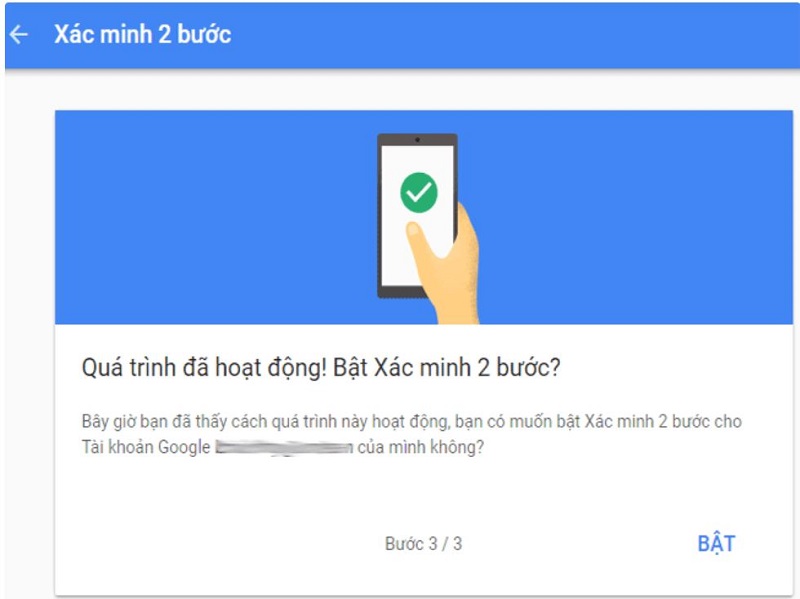The image size is (800, 599).
Task: Click the 'Quá trình đã hoạt động!' heading
Action: tap(204, 367)
